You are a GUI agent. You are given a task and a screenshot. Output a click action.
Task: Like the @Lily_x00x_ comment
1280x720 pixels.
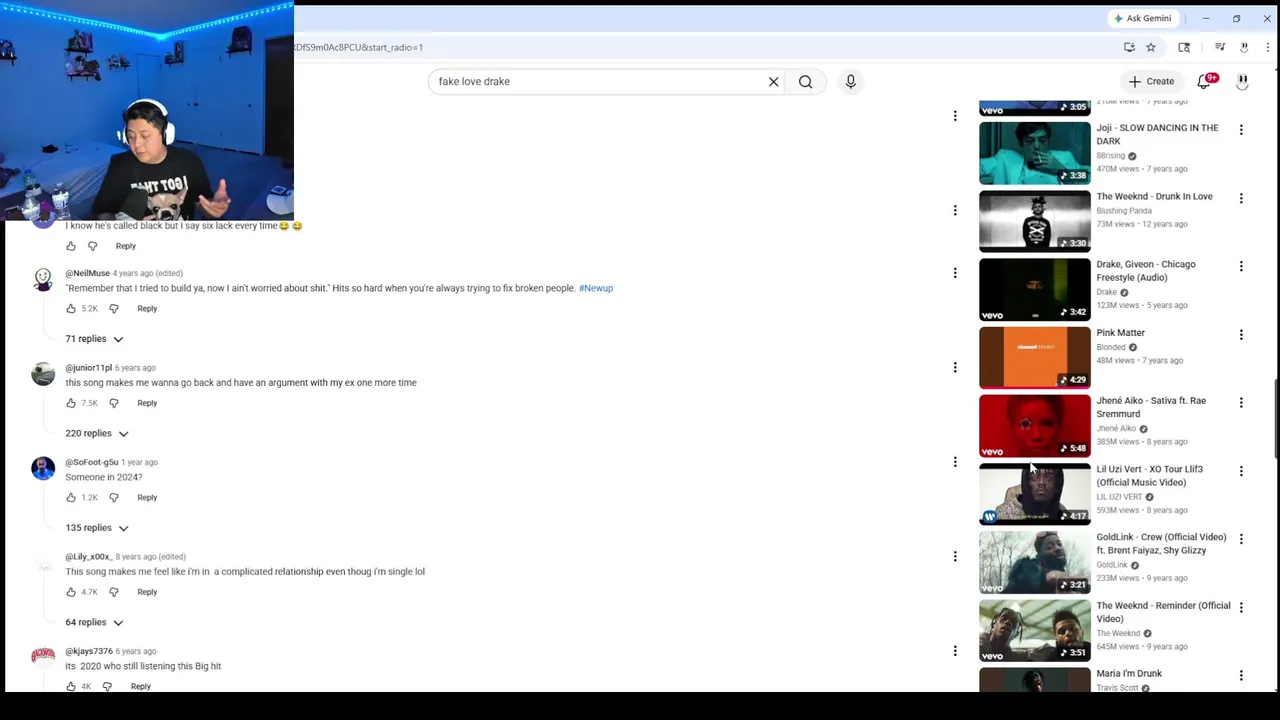71,592
